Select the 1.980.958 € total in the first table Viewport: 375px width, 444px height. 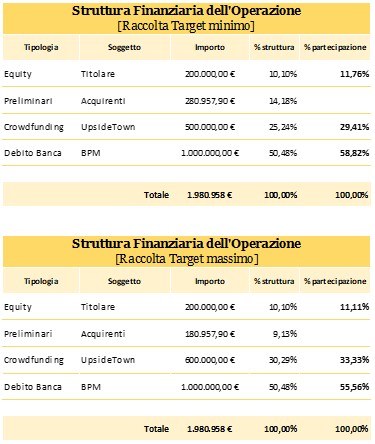pos(209,195)
